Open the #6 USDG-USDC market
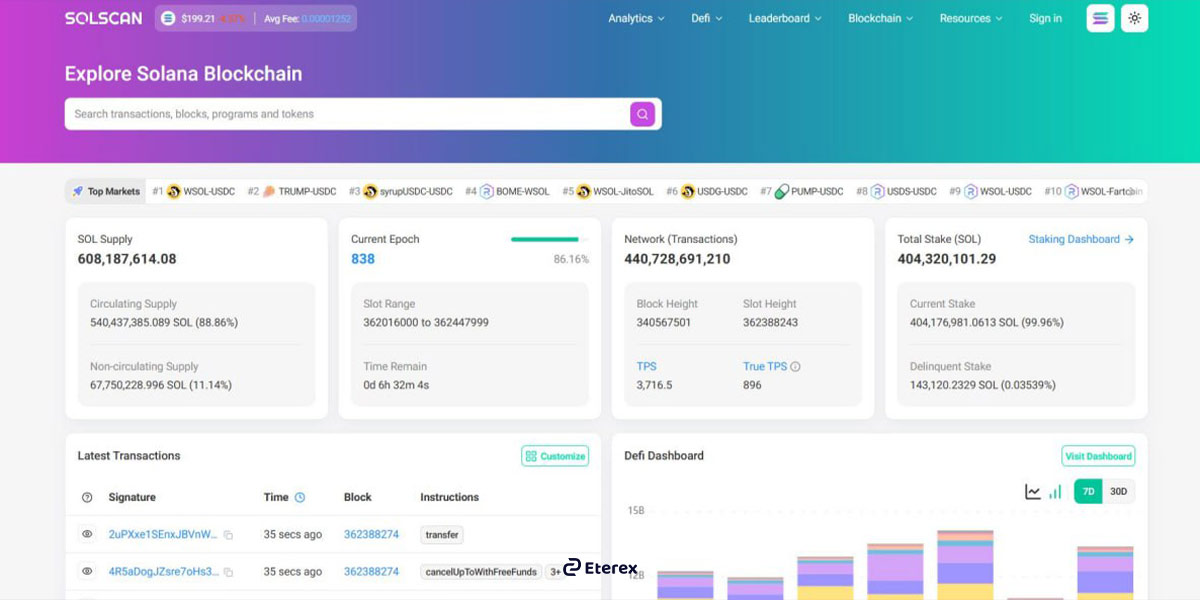1200x600 pixels. pyautogui.click(x=707, y=191)
